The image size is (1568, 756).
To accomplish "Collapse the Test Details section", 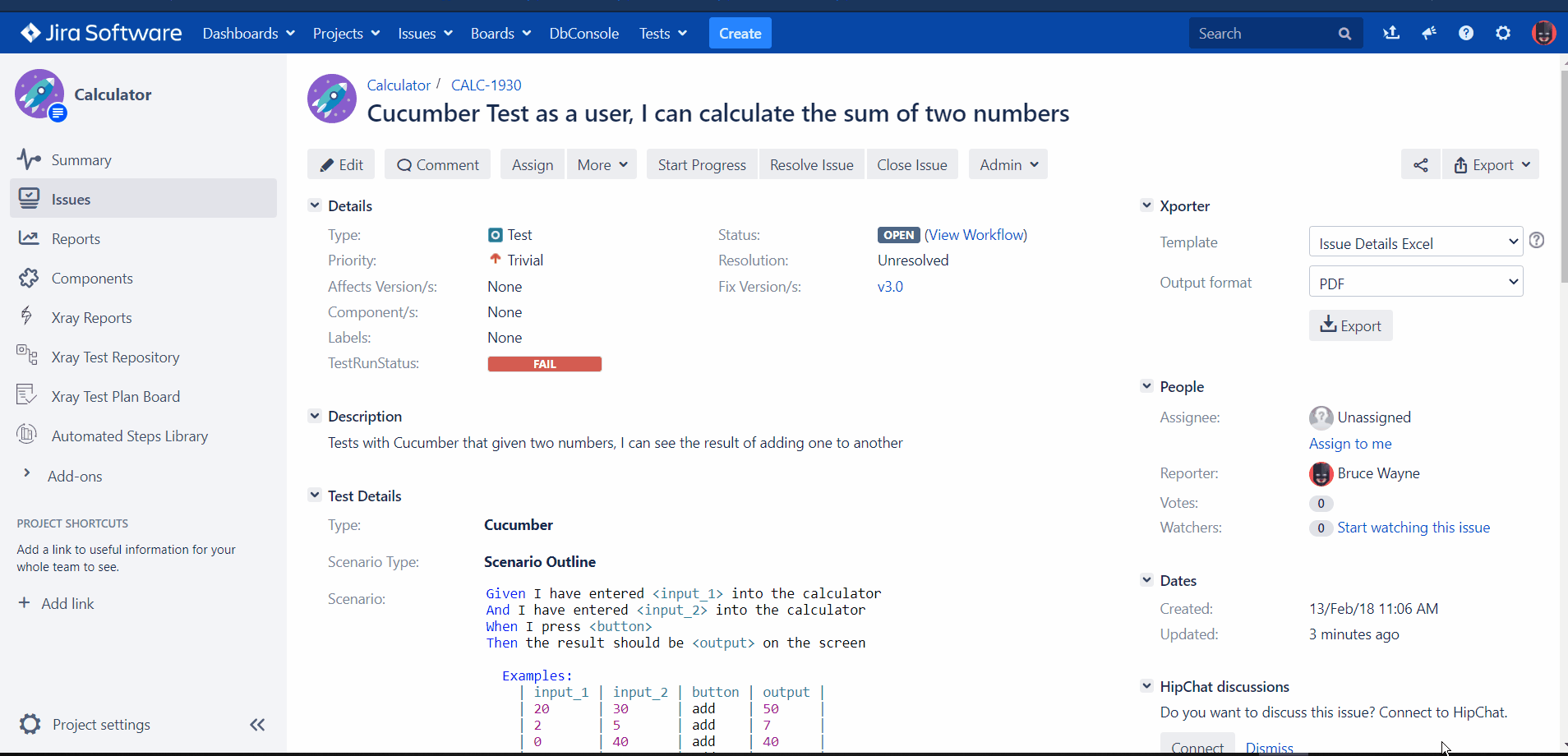I will pyautogui.click(x=315, y=496).
